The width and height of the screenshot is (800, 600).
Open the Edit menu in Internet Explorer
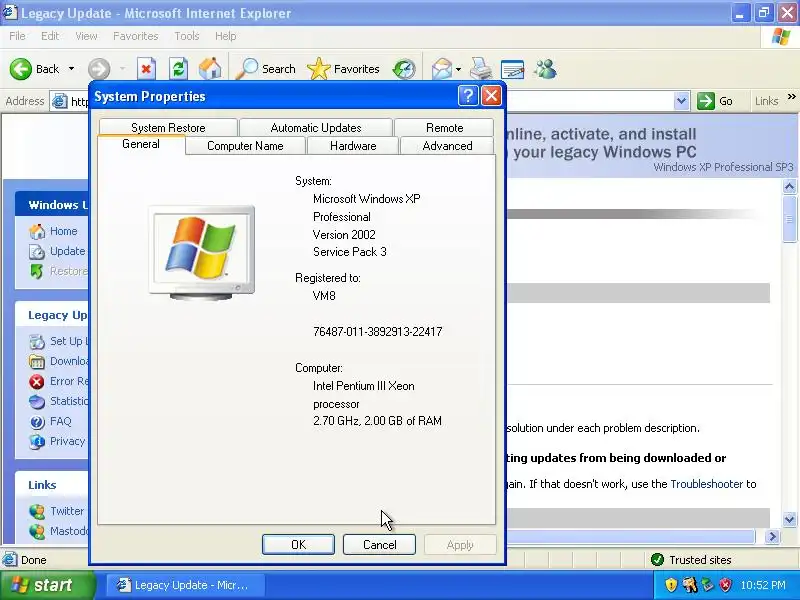pos(50,36)
